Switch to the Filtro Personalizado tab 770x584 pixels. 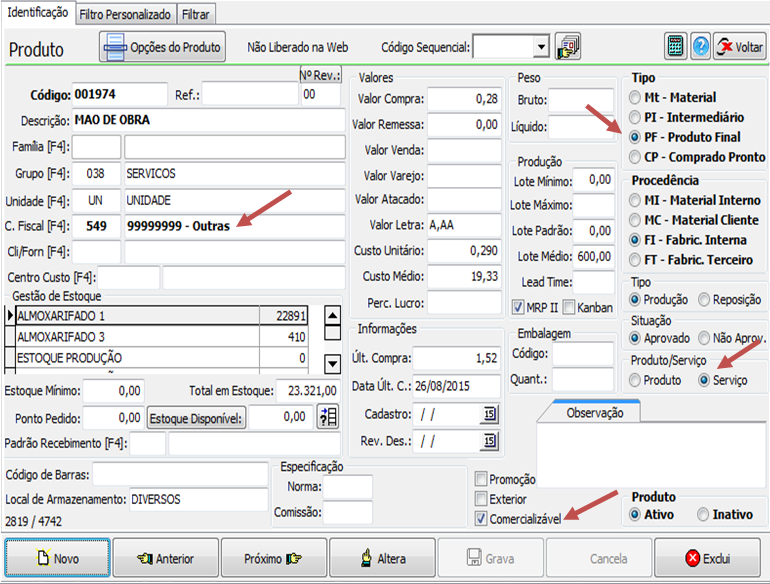[126, 13]
